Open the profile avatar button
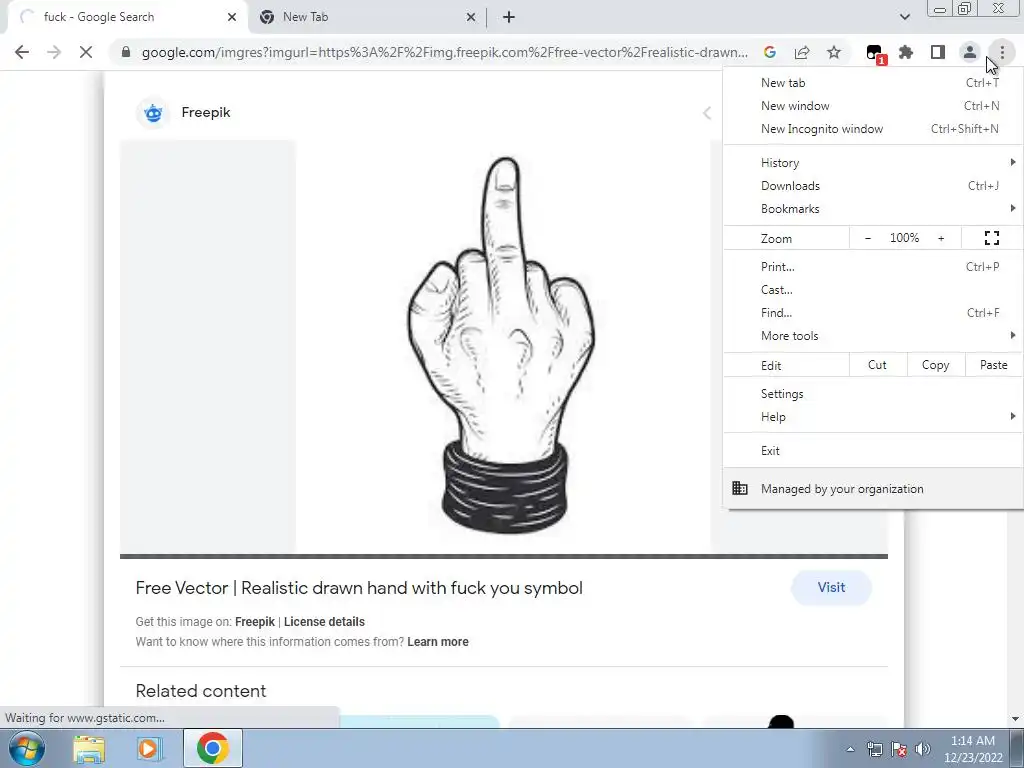 (x=970, y=52)
